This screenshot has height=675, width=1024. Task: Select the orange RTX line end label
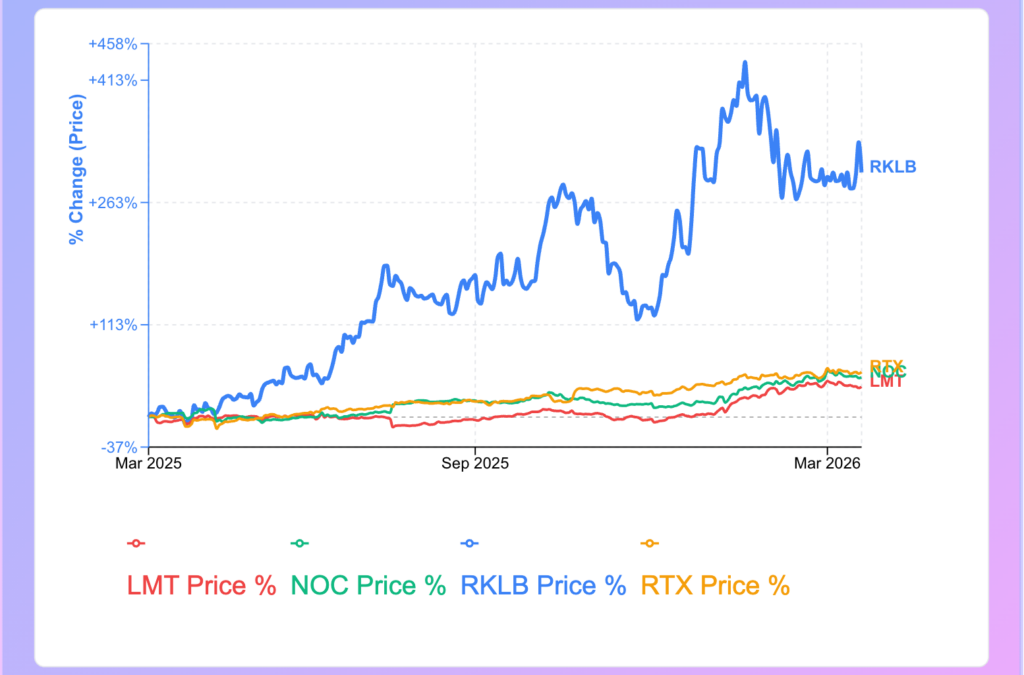(x=886, y=365)
